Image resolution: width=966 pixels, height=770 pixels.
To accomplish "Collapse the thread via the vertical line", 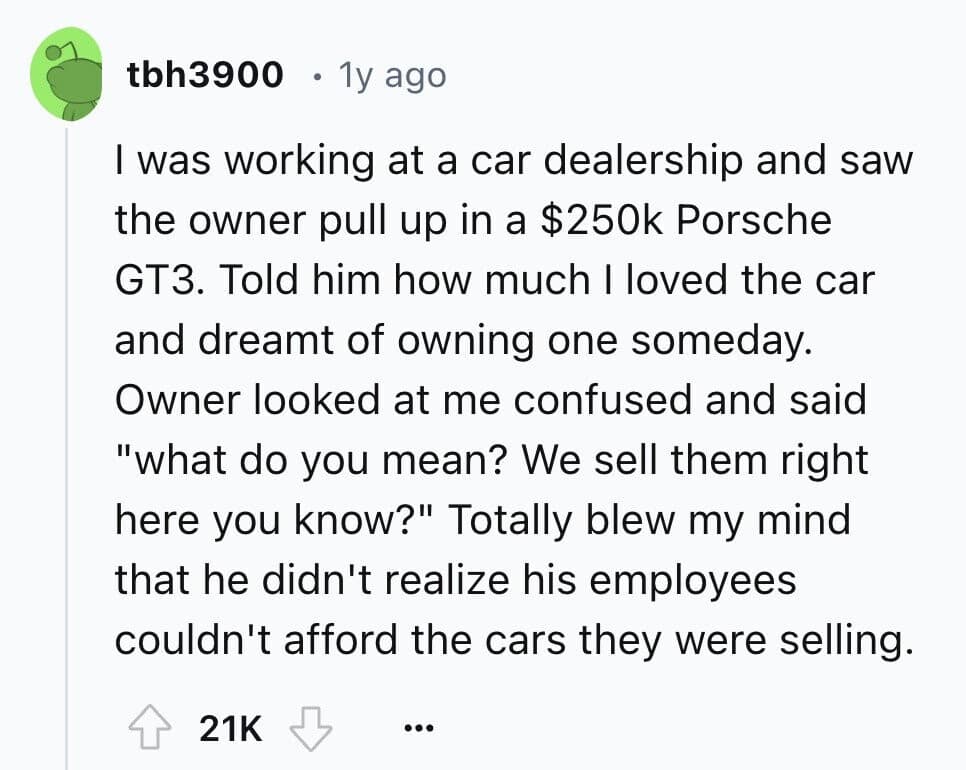I will pos(67,448).
